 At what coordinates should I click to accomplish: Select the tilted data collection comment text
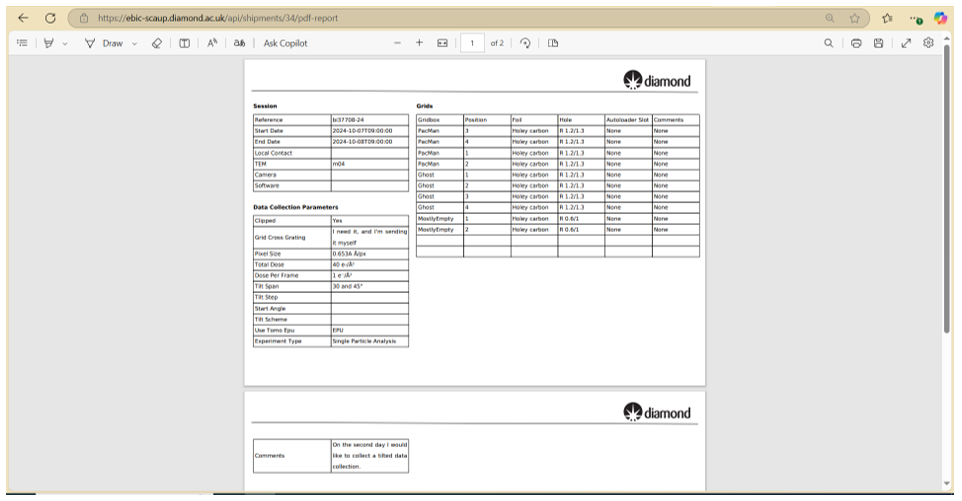[x=370, y=456]
